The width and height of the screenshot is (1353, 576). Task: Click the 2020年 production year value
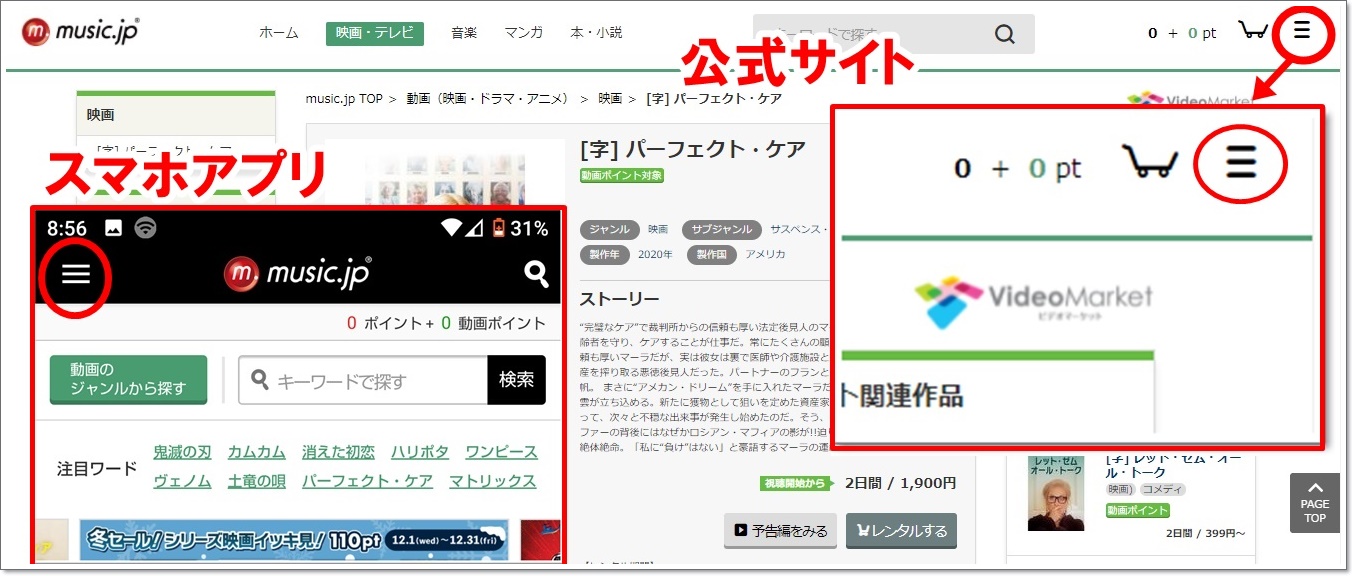(655, 254)
